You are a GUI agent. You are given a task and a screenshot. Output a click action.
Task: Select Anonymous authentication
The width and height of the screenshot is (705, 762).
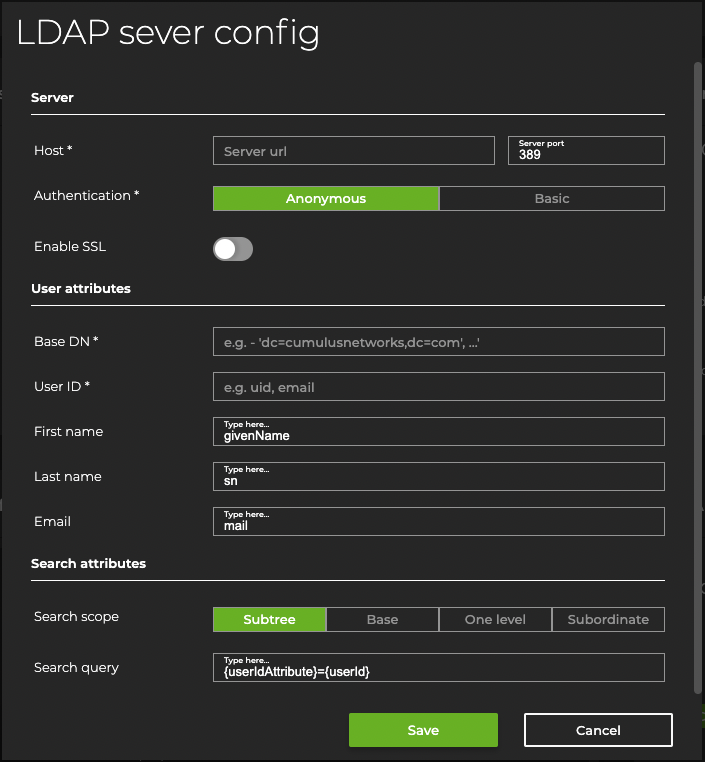pos(325,199)
